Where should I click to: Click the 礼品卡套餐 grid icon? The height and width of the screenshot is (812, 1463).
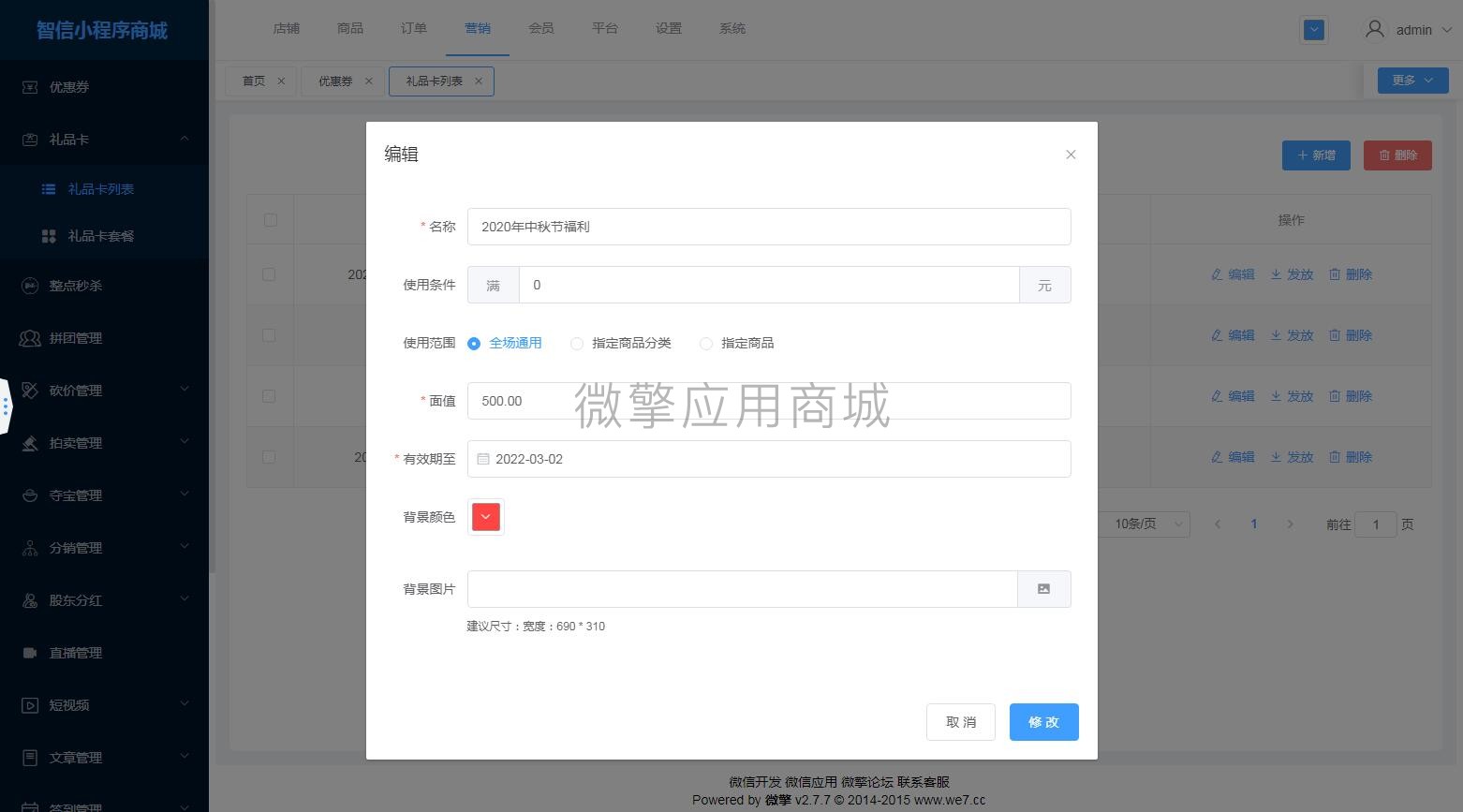click(49, 236)
